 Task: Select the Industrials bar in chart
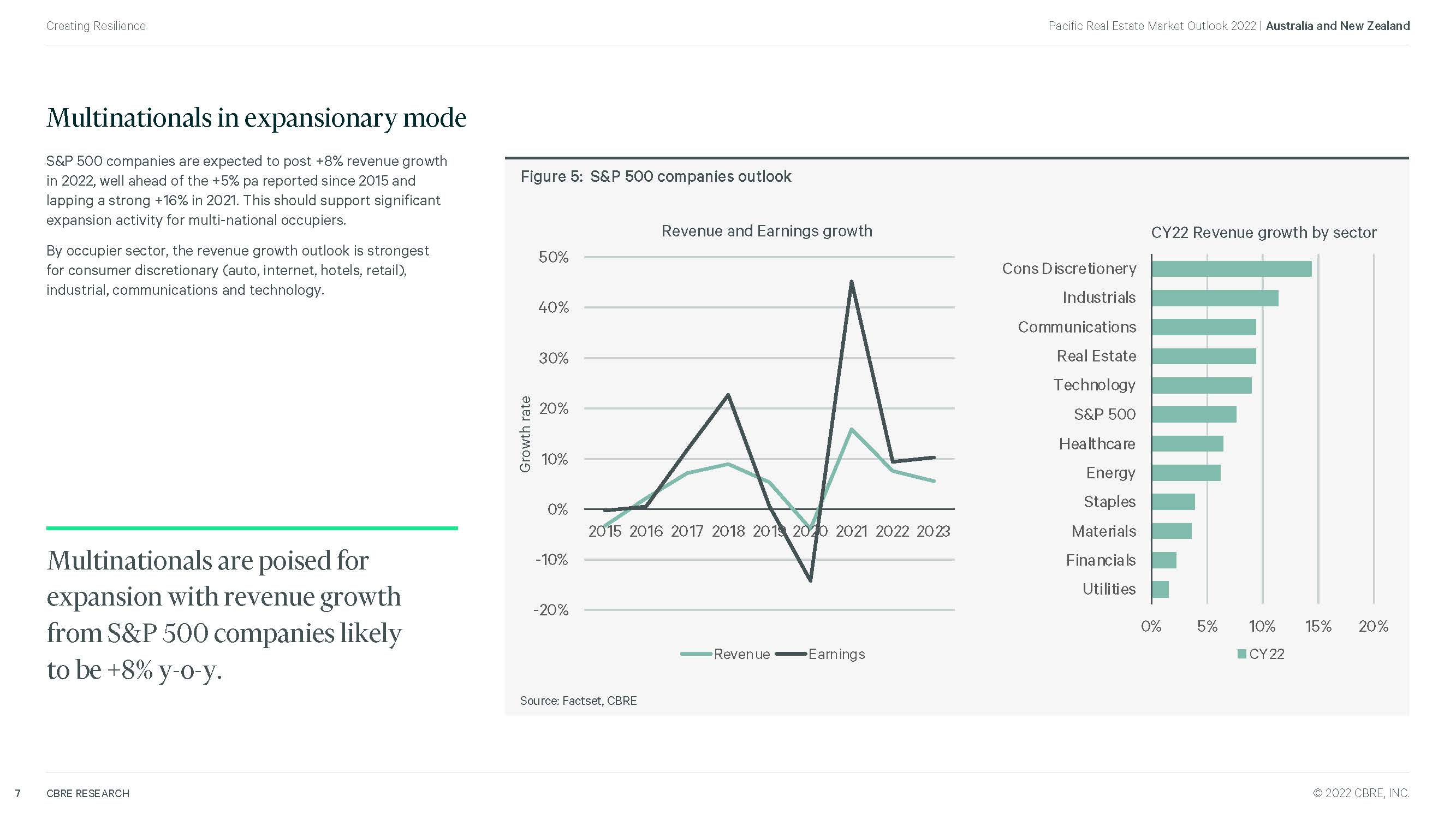tap(1214, 298)
